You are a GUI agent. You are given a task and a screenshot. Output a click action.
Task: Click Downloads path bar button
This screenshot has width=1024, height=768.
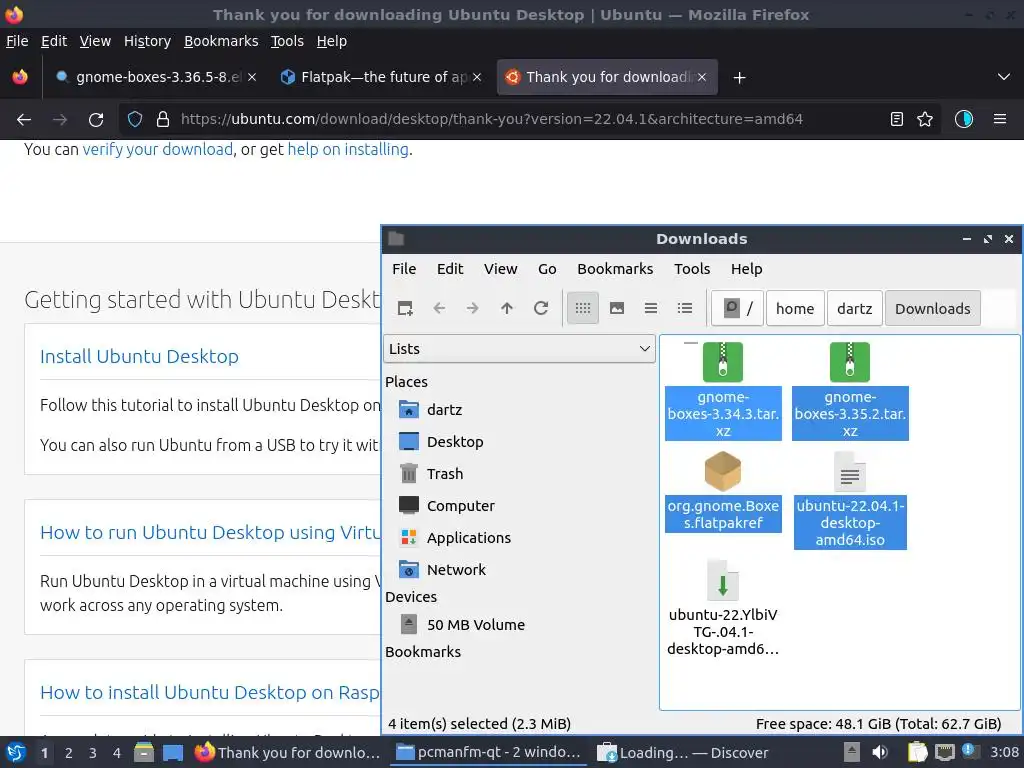933,308
